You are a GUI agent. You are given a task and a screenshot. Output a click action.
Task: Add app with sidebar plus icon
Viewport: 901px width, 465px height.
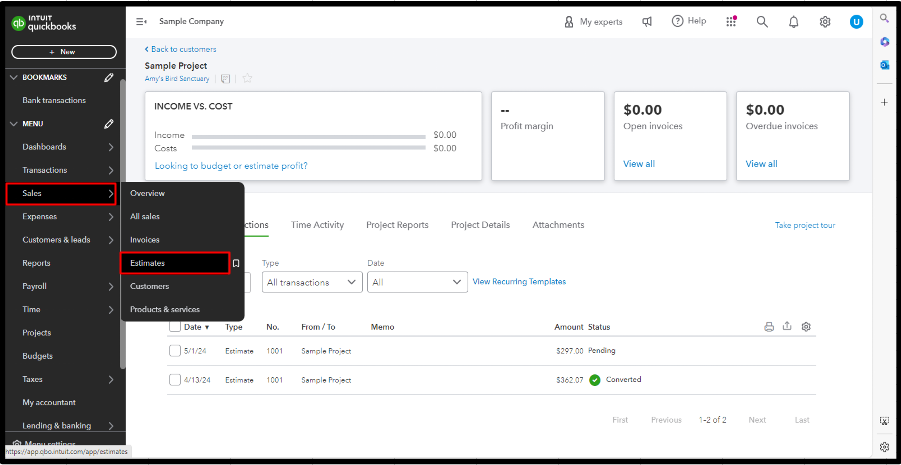tap(884, 102)
